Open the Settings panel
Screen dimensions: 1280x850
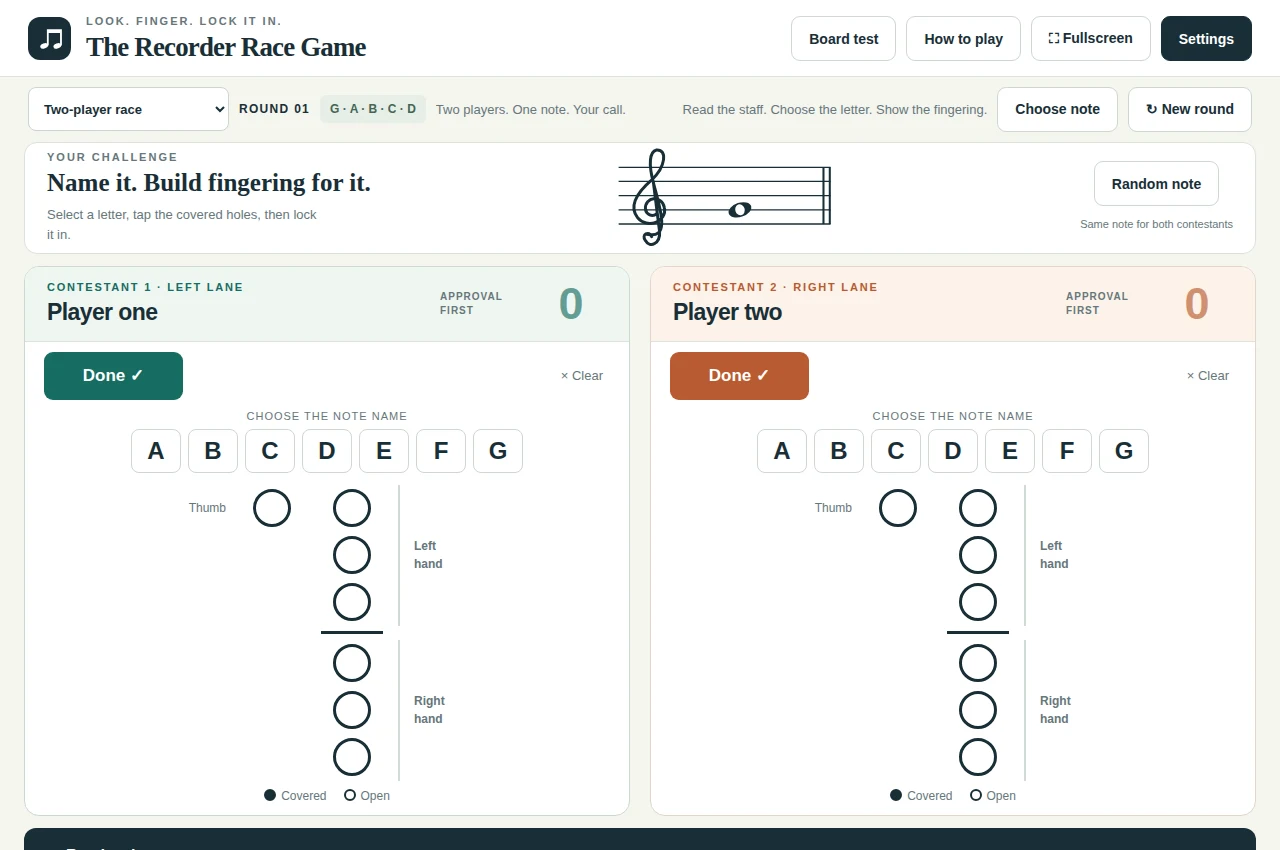click(1206, 39)
